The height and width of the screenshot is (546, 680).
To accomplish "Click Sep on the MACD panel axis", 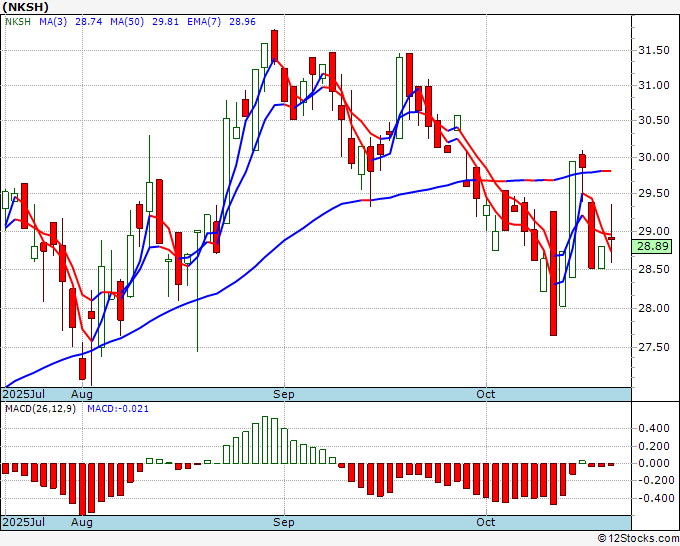I will (x=284, y=522).
